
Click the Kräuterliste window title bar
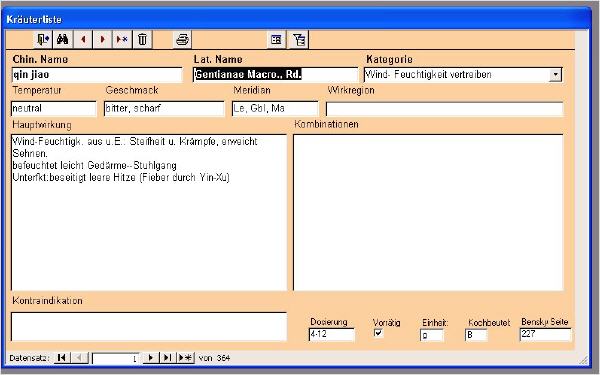297,19
